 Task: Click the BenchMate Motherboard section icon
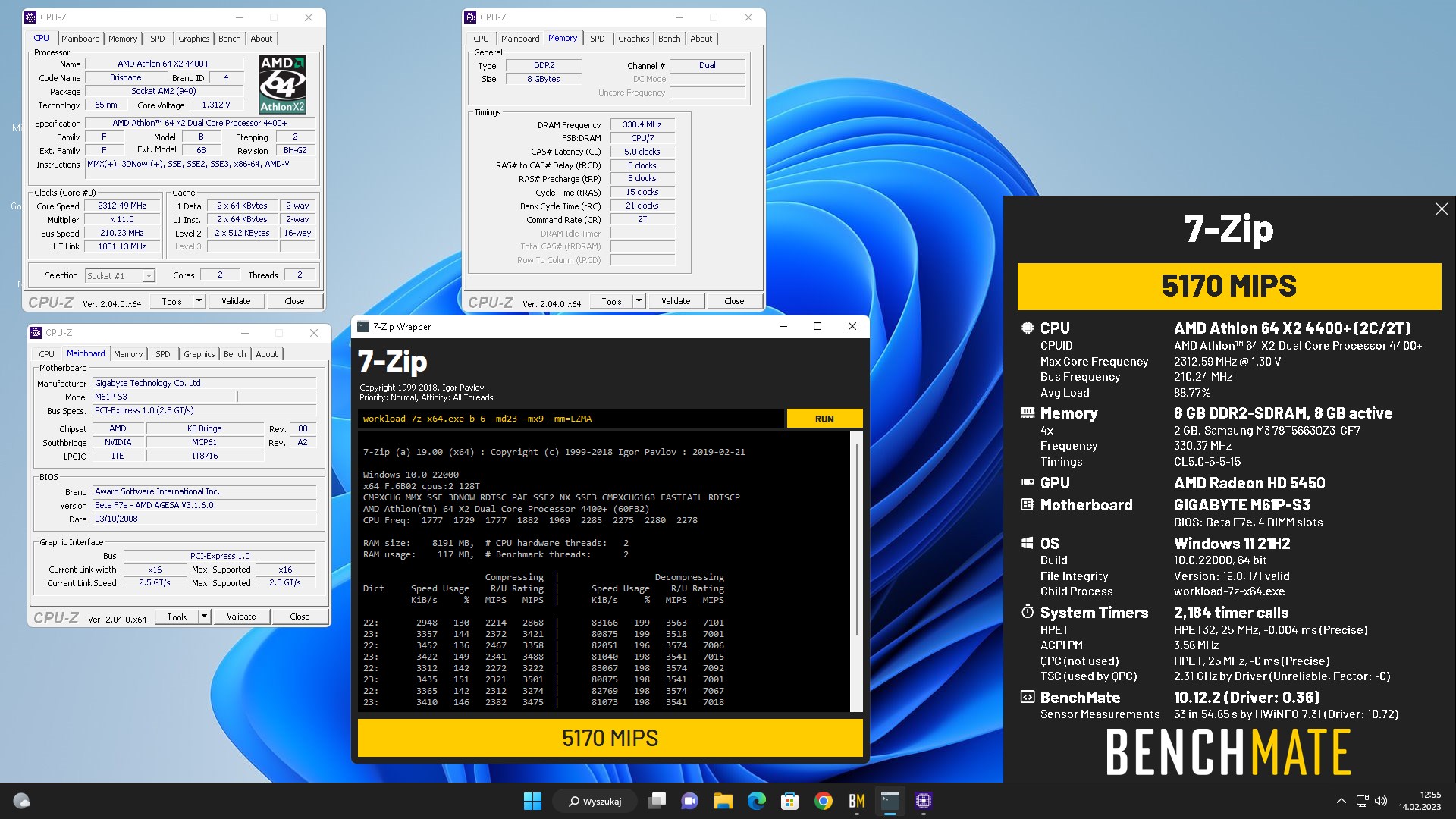(x=1028, y=505)
